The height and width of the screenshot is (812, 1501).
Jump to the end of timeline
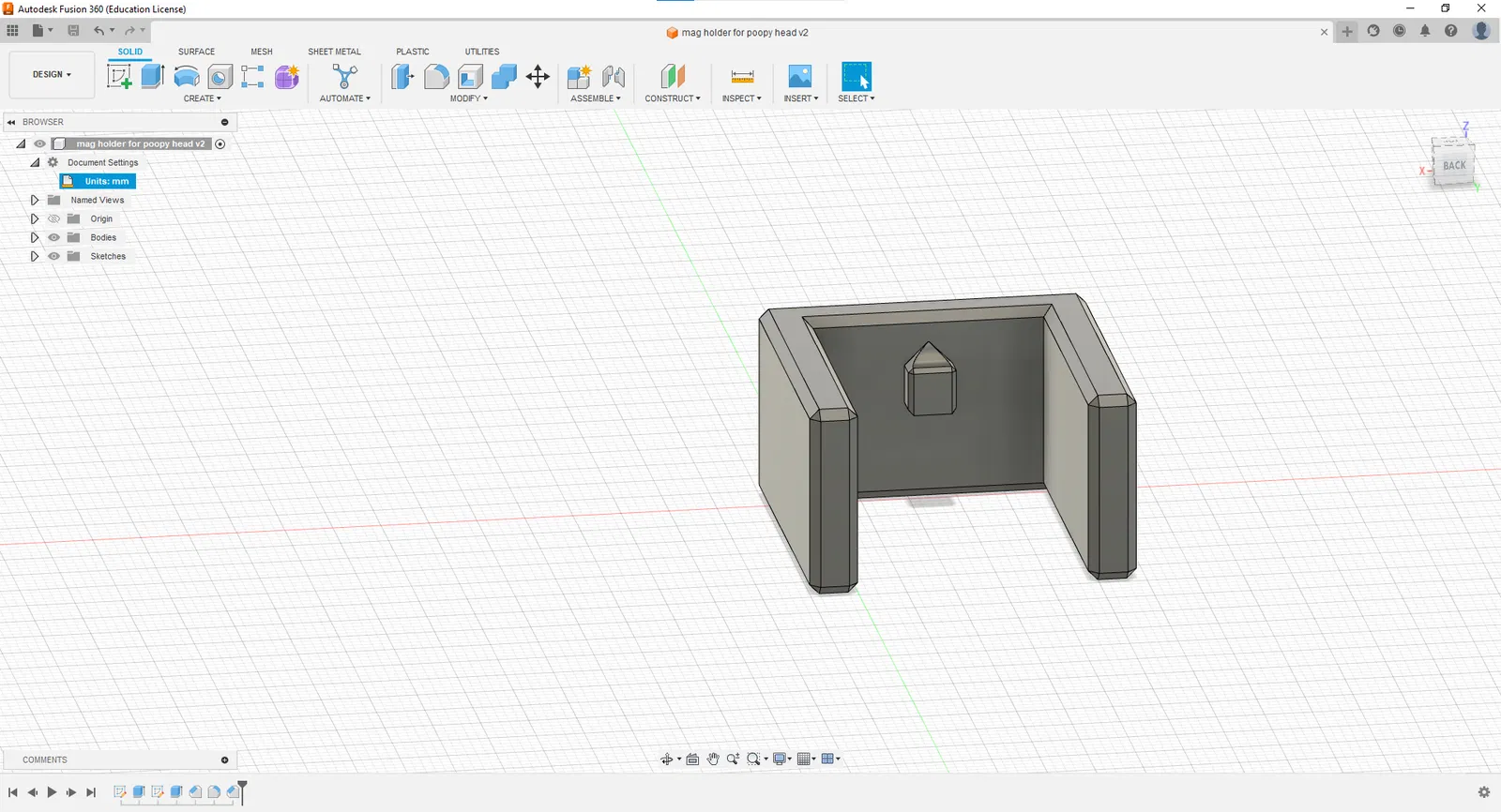[x=91, y=792]
